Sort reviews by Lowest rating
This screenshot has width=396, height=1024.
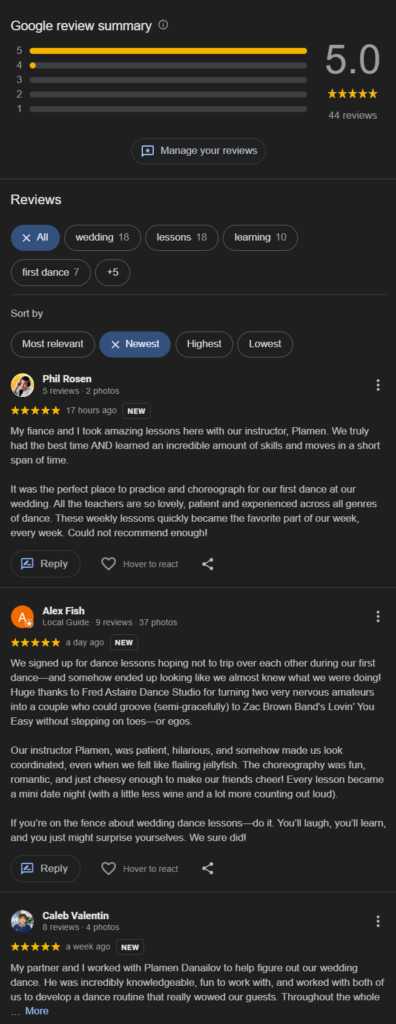click(x=265, y=344)
